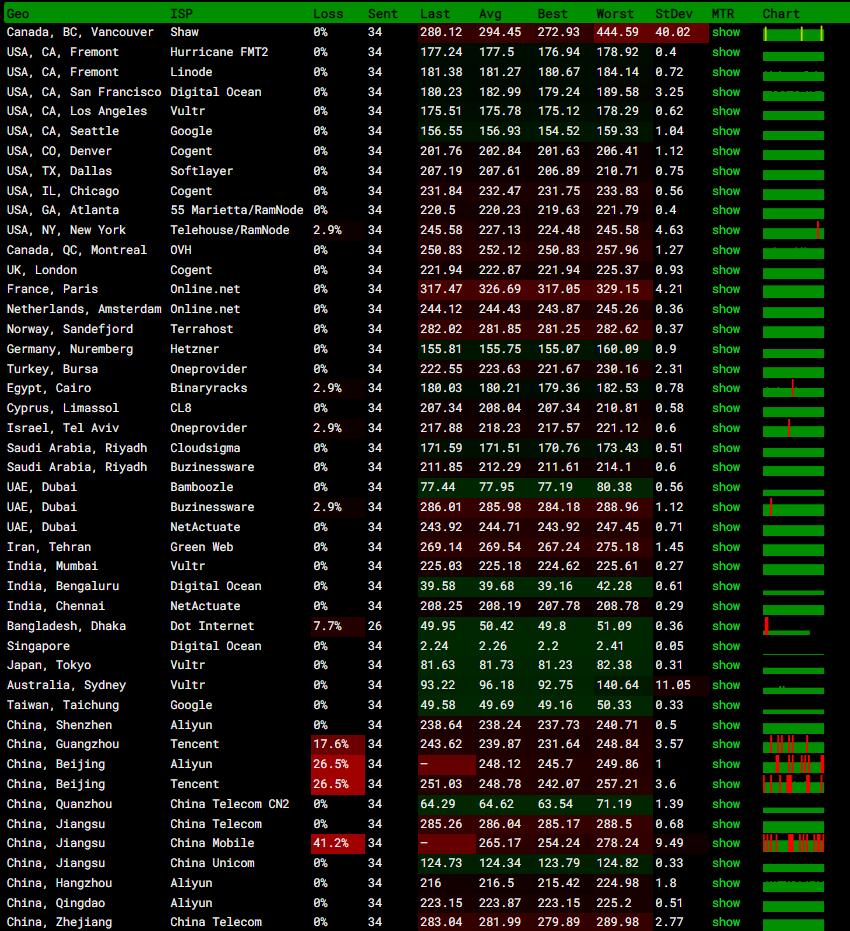Open show link for Los Angeles Vultr
850x931 pixels.
(726, 111)
